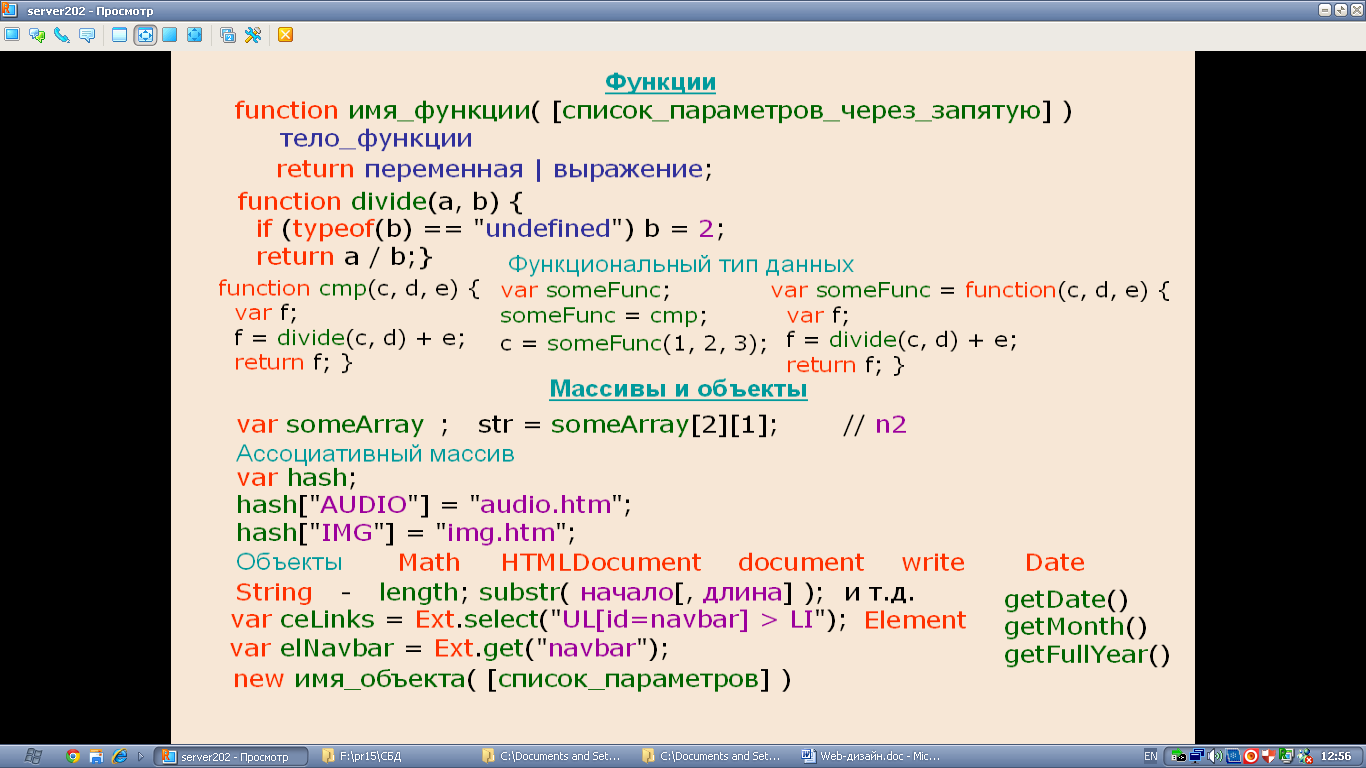Click new имя_объекта line
Screen dimensions: 1366x768
click(512, 680)
